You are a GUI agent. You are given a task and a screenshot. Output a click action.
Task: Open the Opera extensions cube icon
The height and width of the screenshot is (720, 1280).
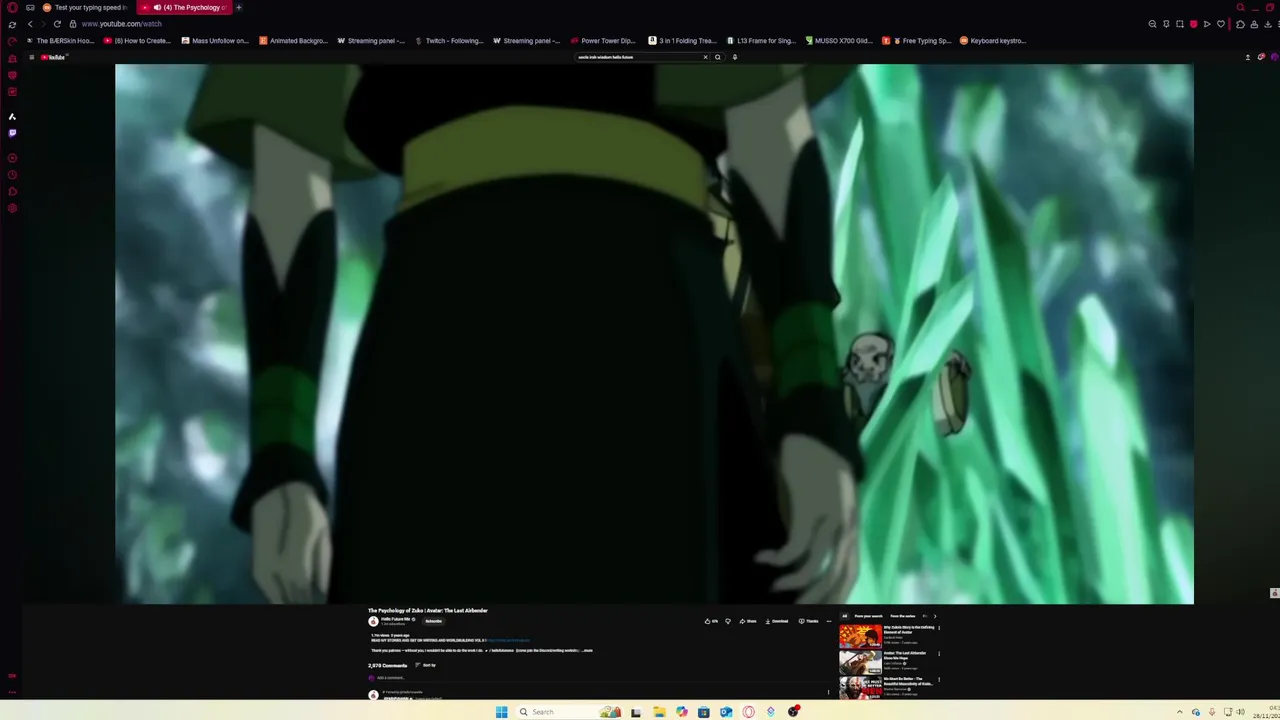click(1240, 24)
